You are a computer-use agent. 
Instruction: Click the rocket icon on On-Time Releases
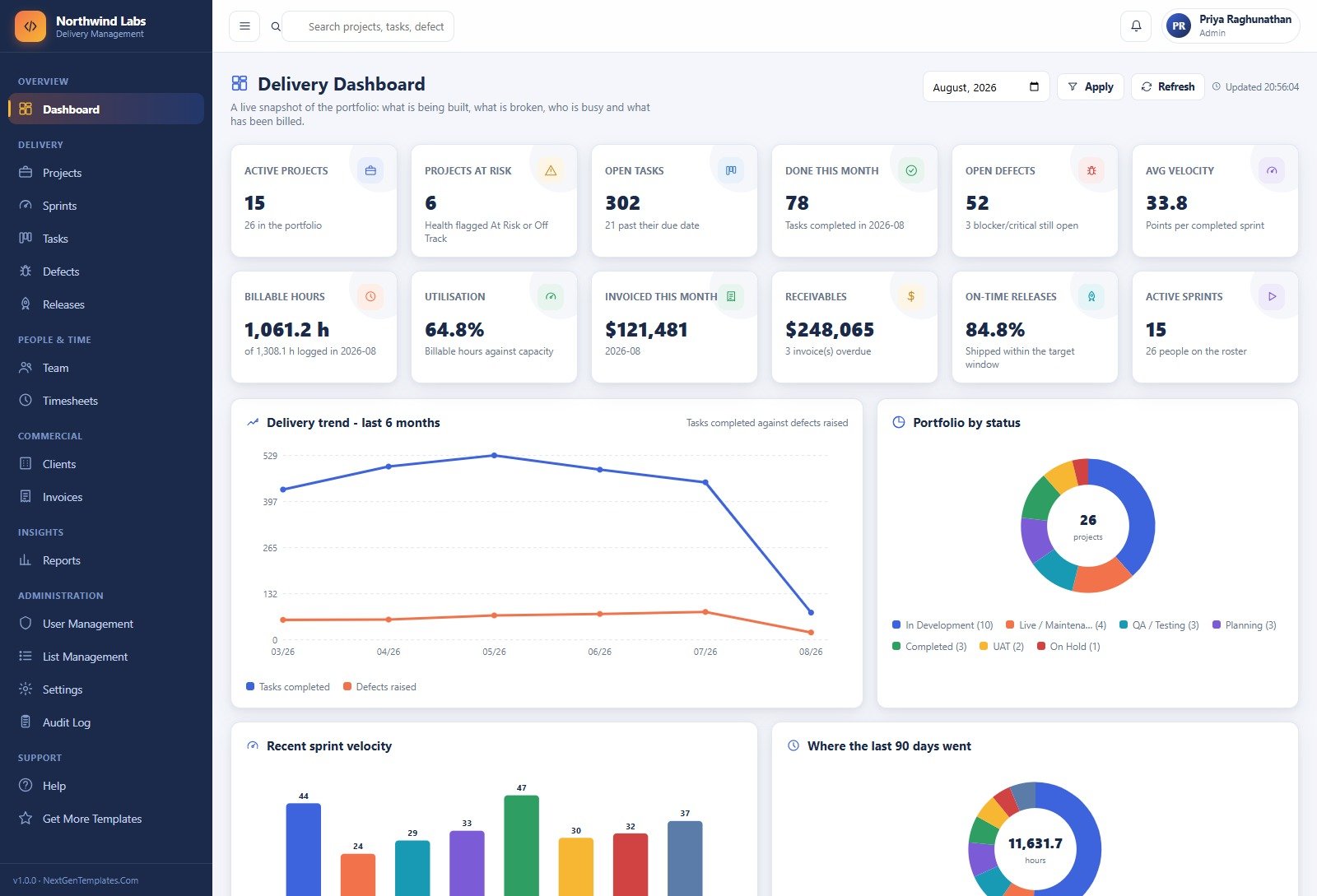point(1091,296)
